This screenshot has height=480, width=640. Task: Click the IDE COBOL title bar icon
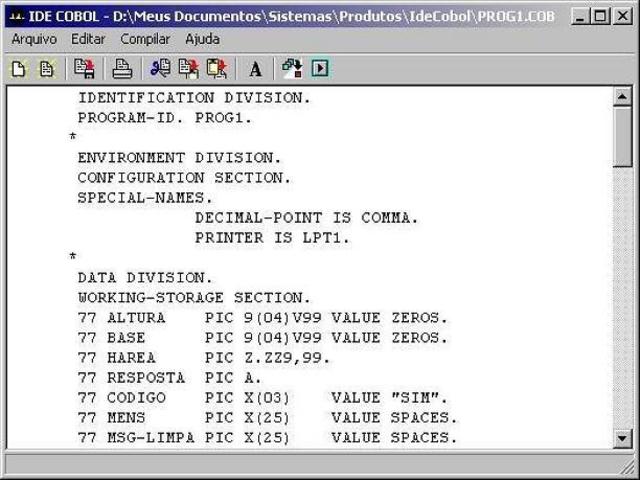point(16,16)
